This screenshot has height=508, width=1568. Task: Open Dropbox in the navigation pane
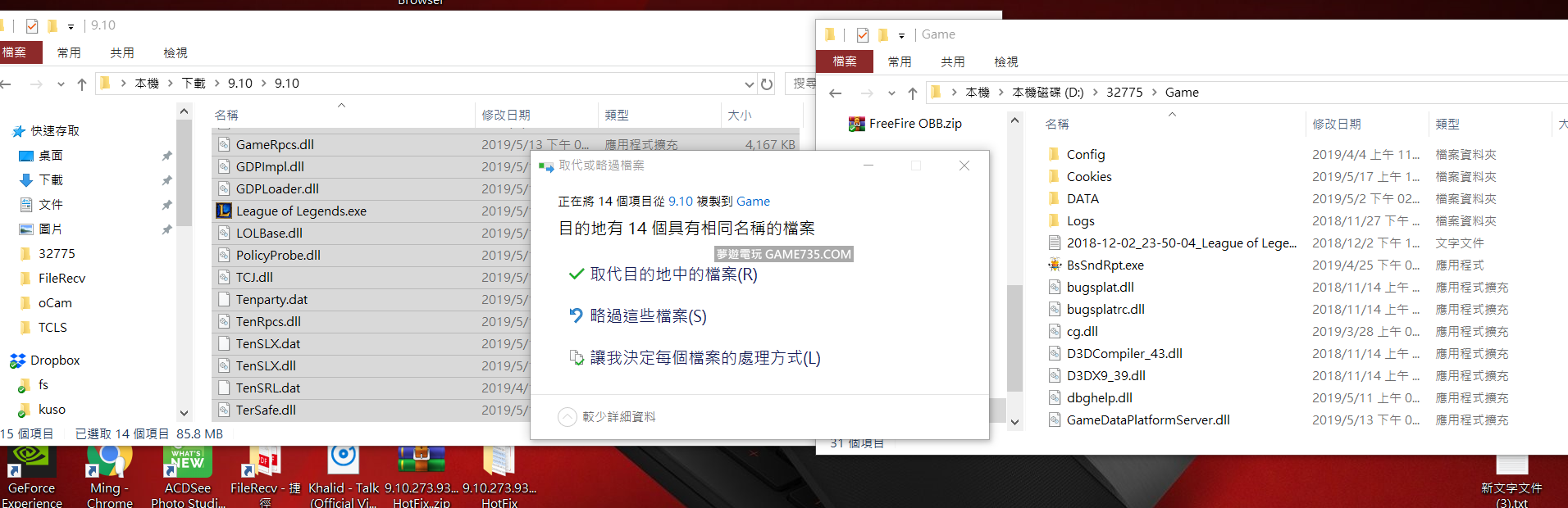(55, 360)
